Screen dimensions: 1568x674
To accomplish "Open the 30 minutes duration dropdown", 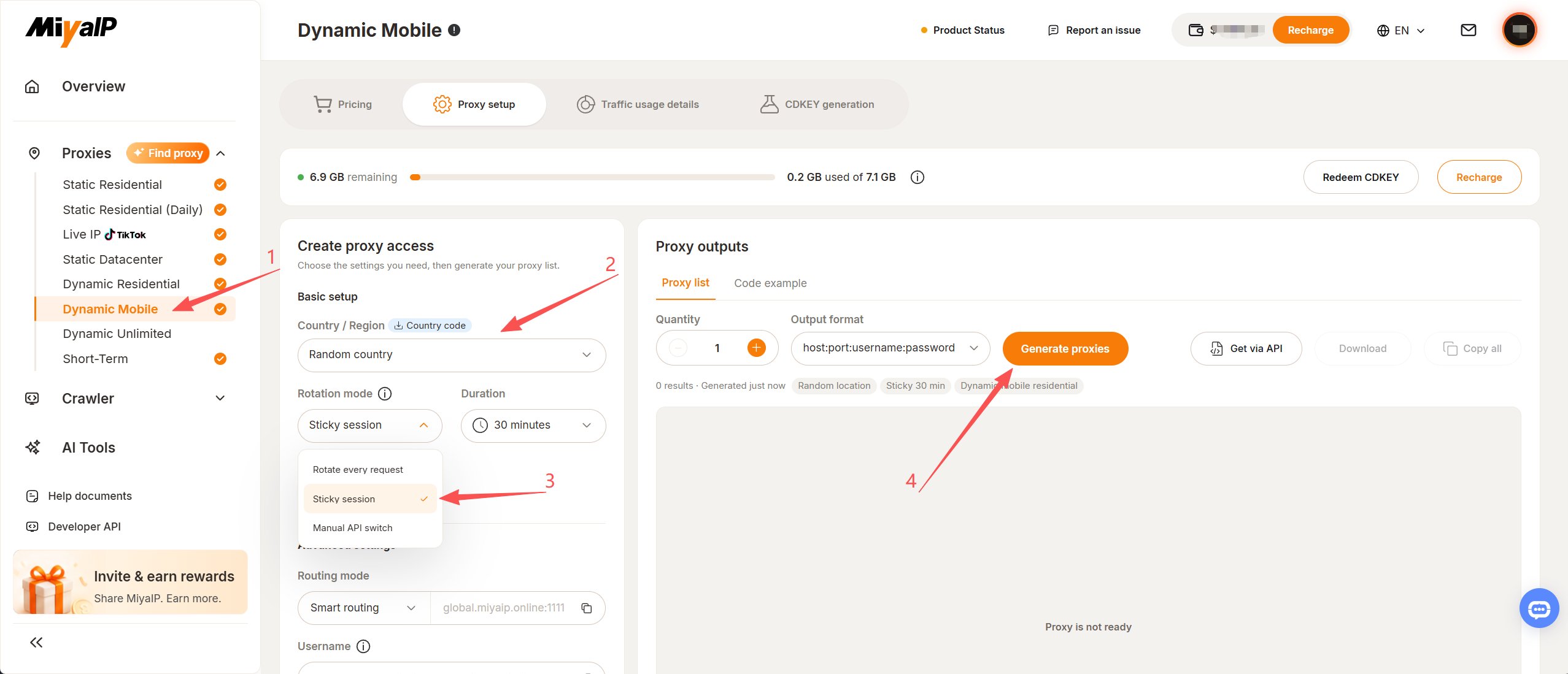I will [x=533, y=426].
